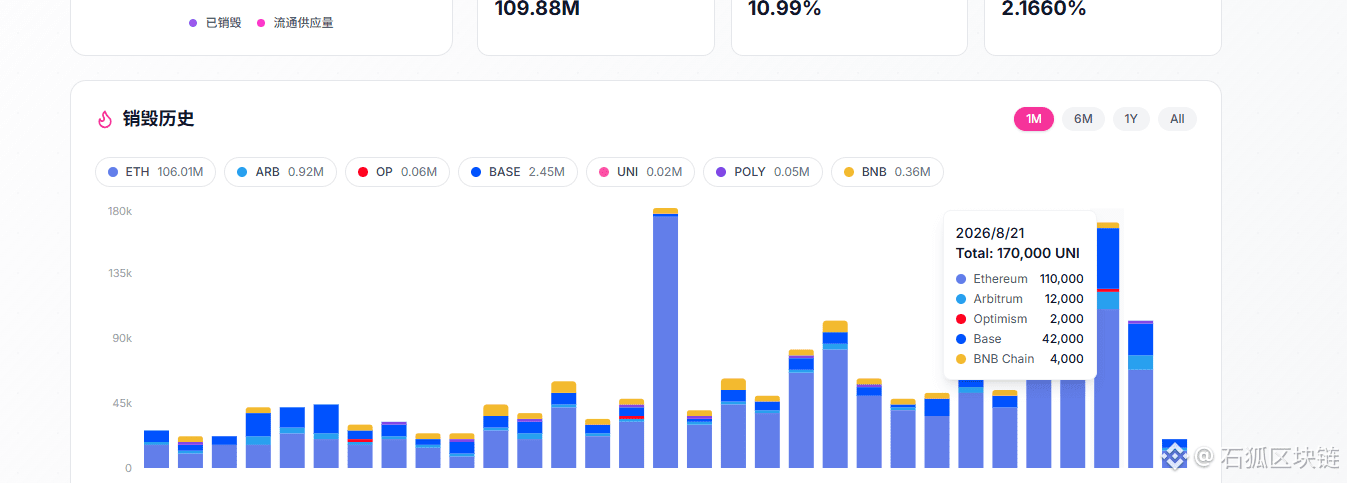Image resolution: width=1347 pixels, height=483 pixels.
Task: Click the 45k y-axis label
Action: [x=122, y=403]
